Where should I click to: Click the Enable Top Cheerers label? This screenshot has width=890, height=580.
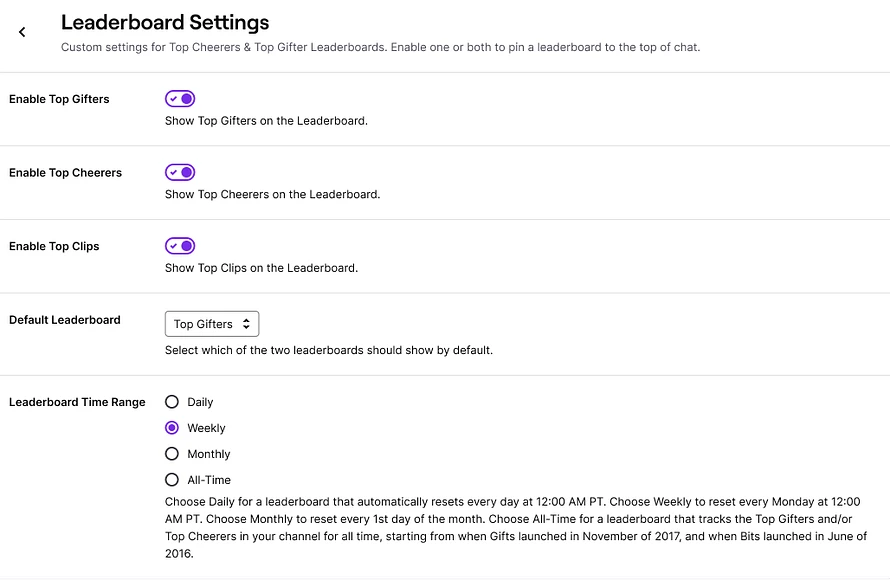(x=65, y=173)
